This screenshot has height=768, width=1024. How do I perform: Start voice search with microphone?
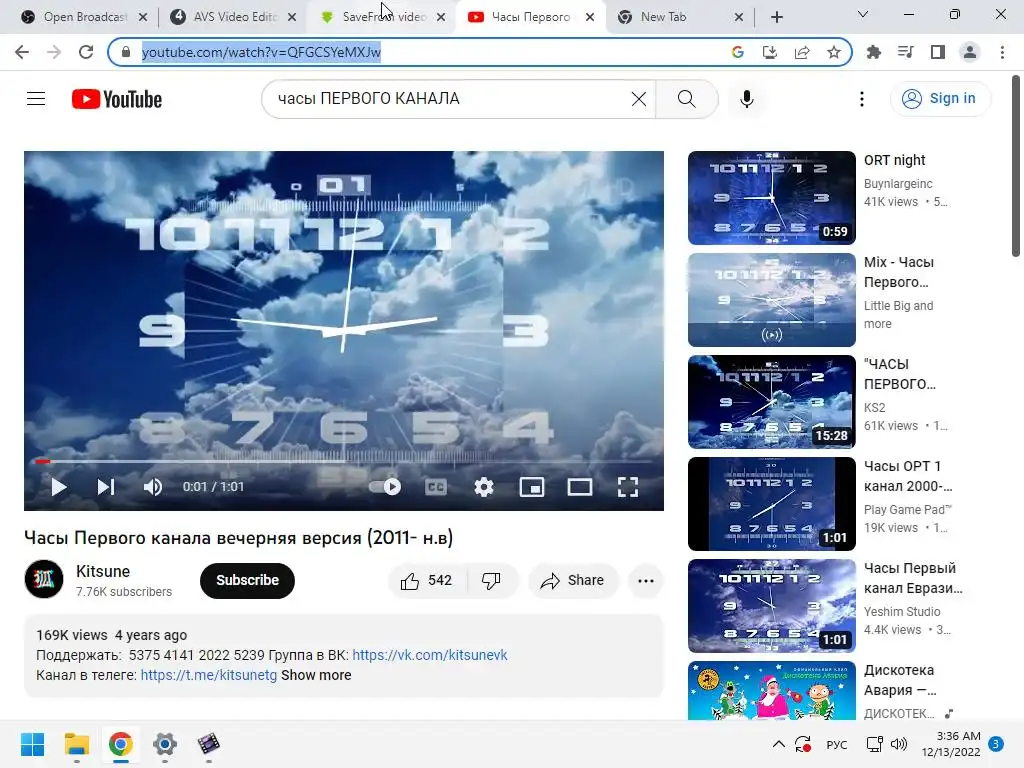(747, 99)
